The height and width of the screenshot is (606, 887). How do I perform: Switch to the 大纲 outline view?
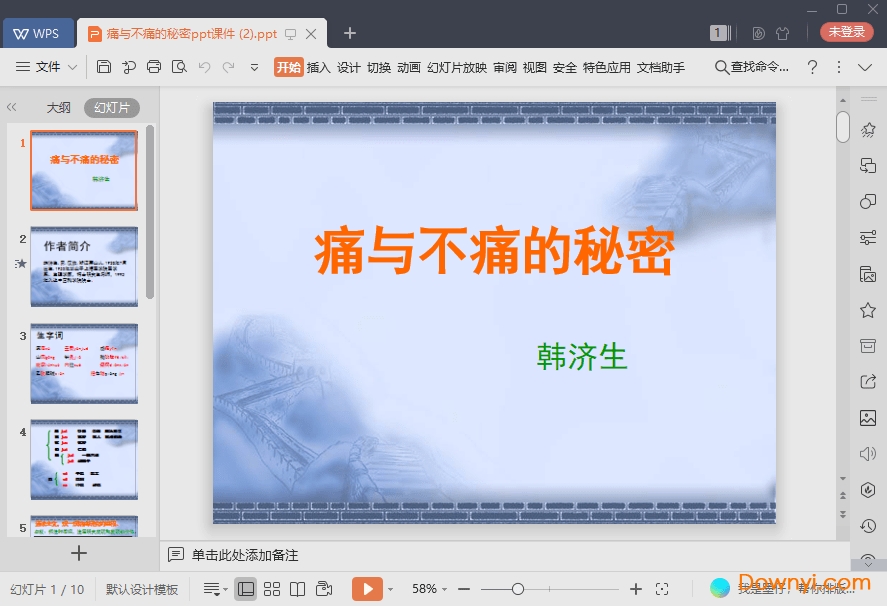(59, 107)
